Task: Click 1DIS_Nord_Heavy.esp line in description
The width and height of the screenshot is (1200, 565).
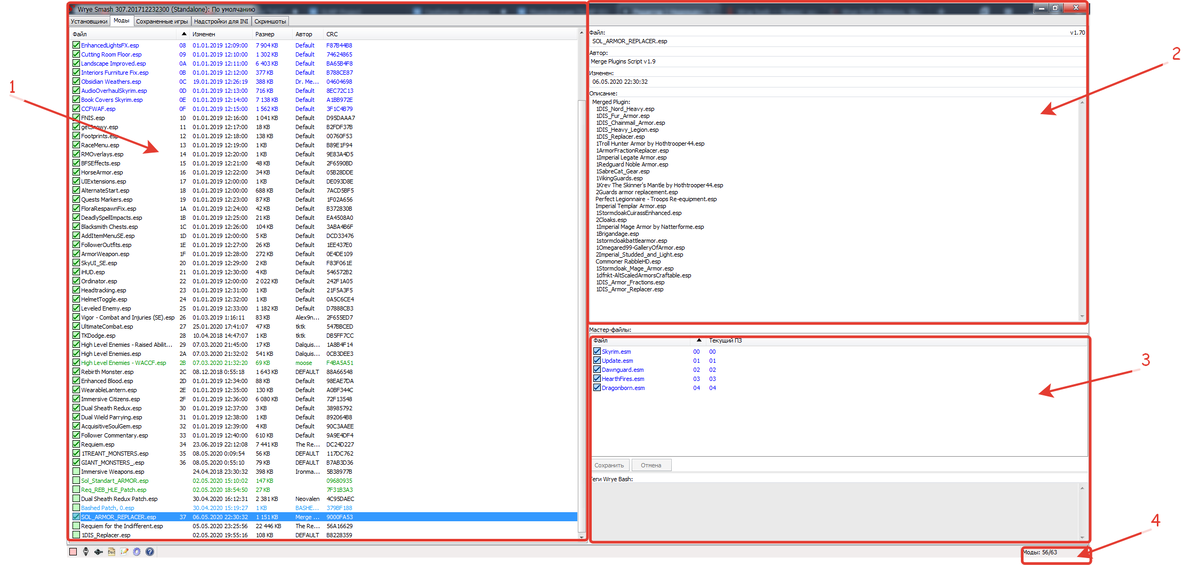Action: pyautogui.click(x=625, y=109)
